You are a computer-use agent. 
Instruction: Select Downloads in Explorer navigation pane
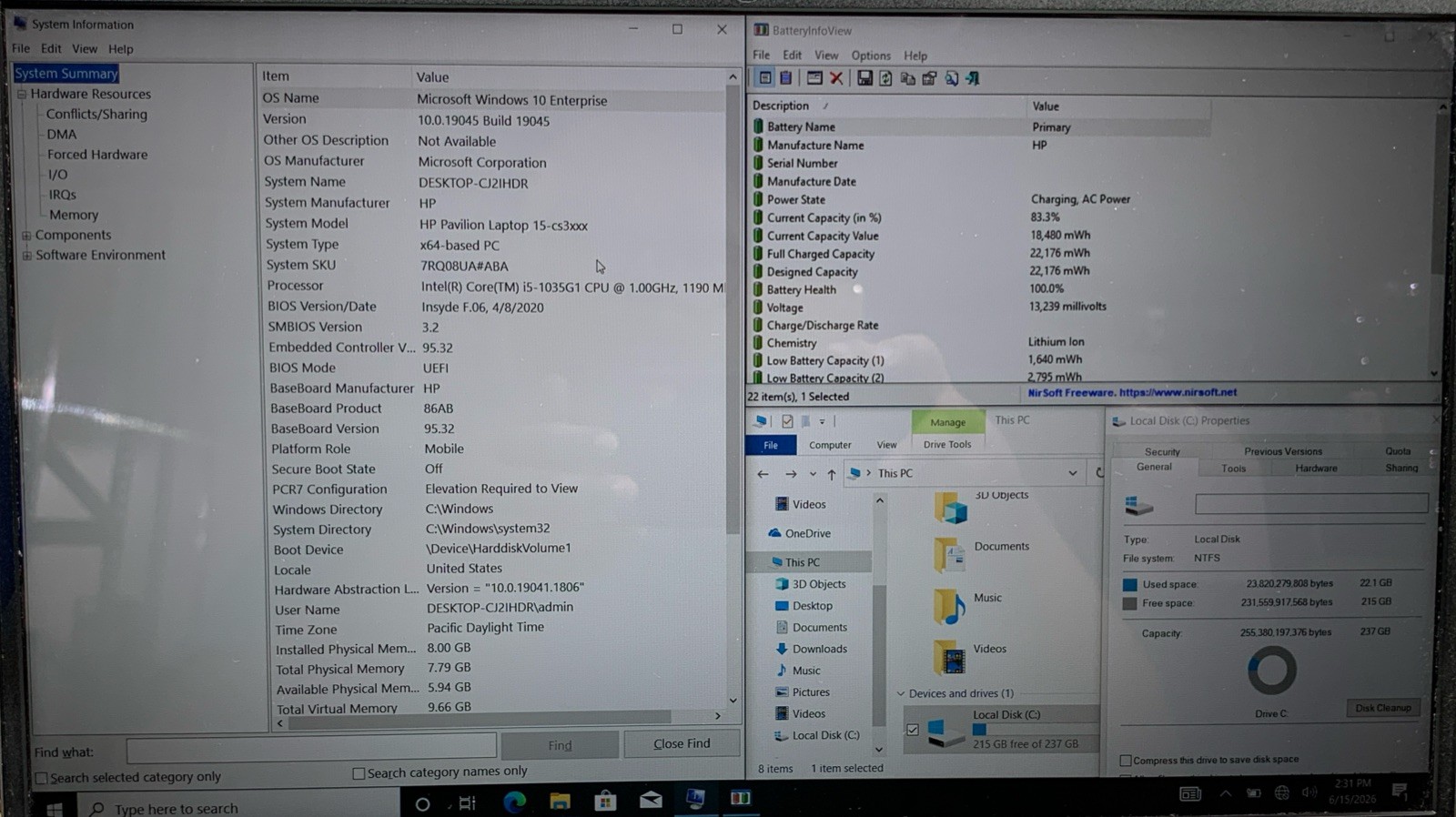point(819,650)
